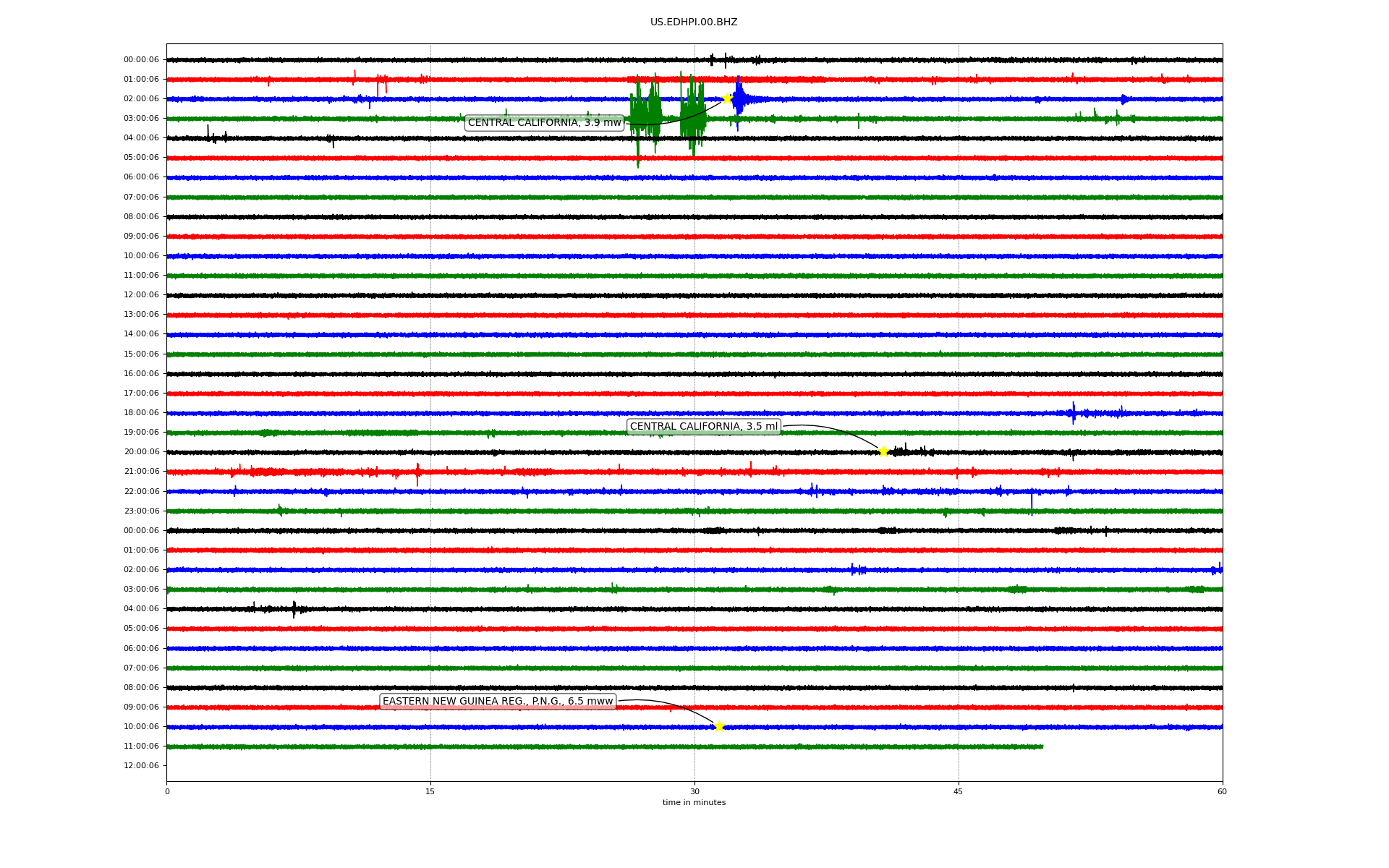This screenshot has height=868, width=1389.
Task: Click the Central California 3.9 mw label
Action: [544, 123]
